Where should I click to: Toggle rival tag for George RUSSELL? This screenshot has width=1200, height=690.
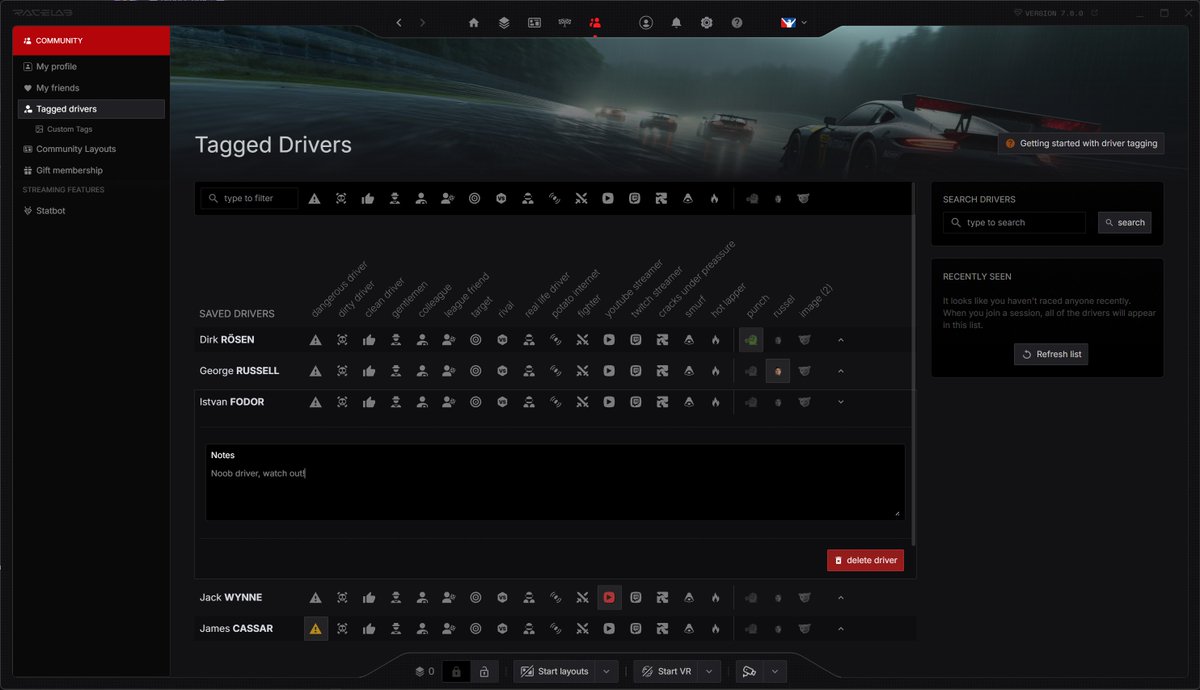coord(502,371)
